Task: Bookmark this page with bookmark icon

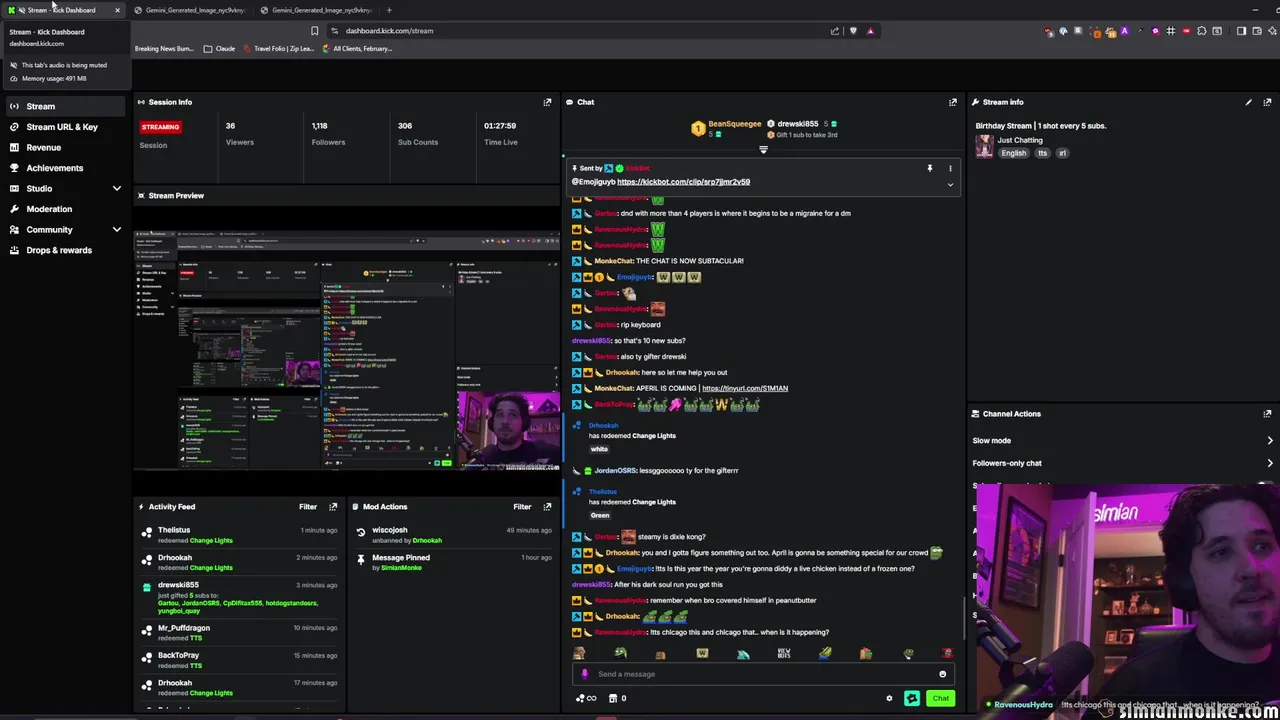Action: point(314,31)
